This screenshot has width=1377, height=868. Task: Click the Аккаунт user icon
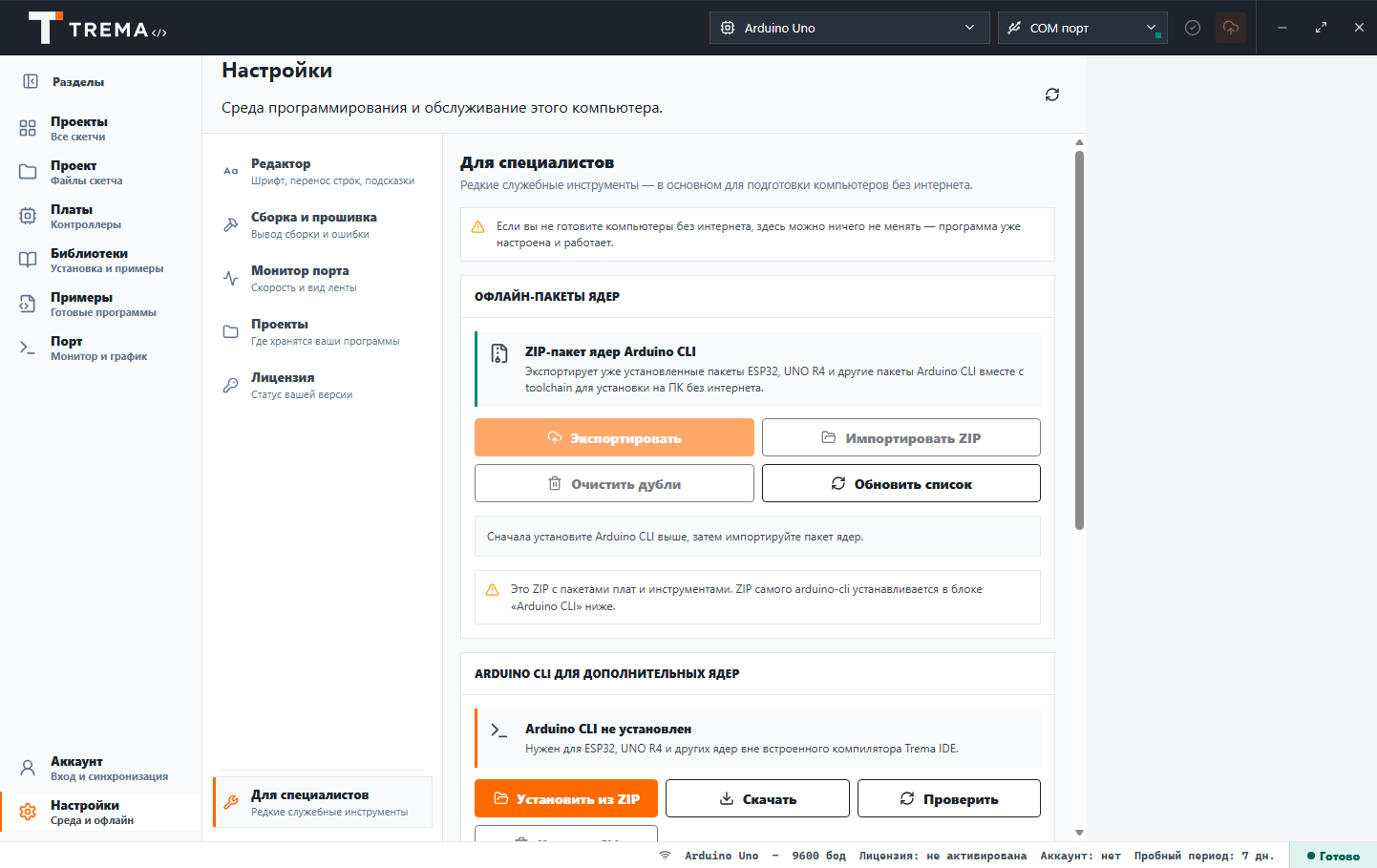click(28, 768)
